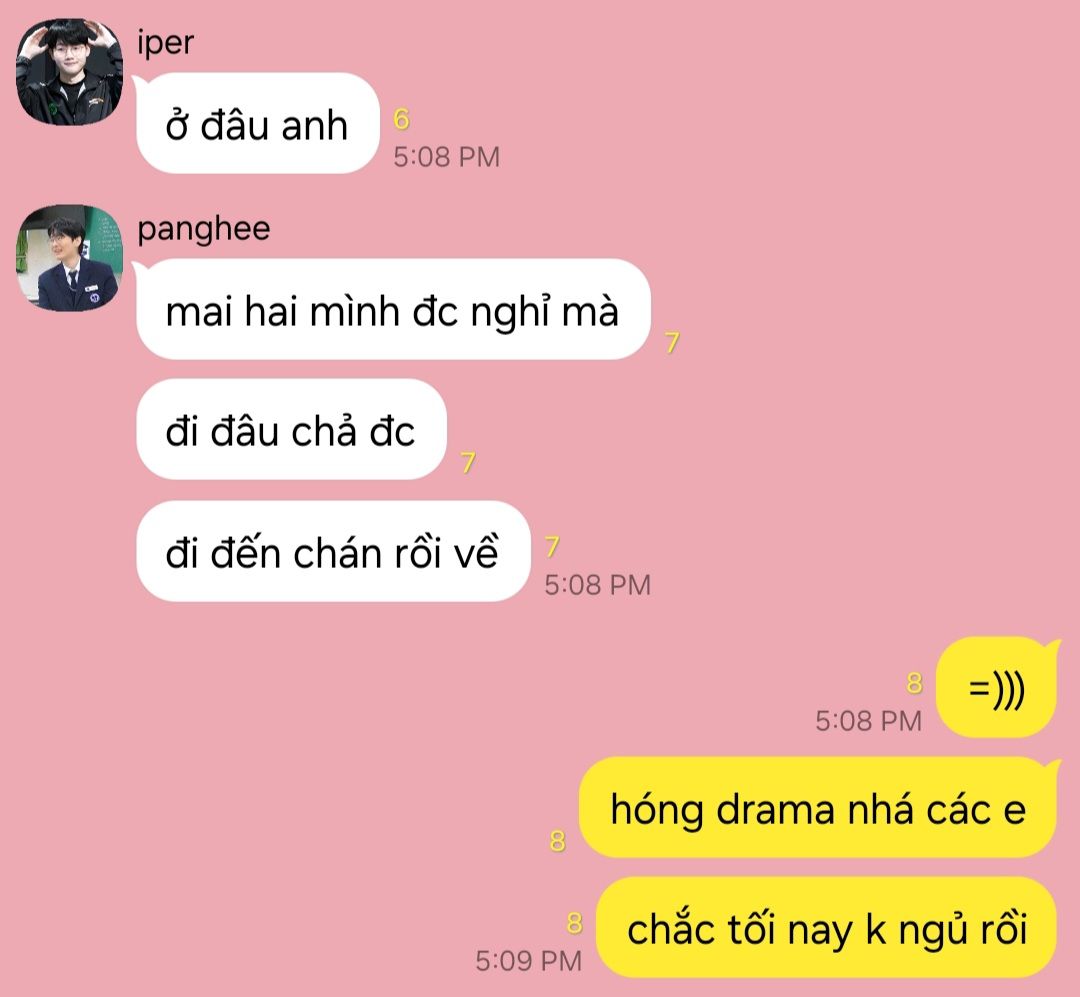Select the message 'đi đến chán rồi về'
This screenshot has height=997, width=1080.
333,551
